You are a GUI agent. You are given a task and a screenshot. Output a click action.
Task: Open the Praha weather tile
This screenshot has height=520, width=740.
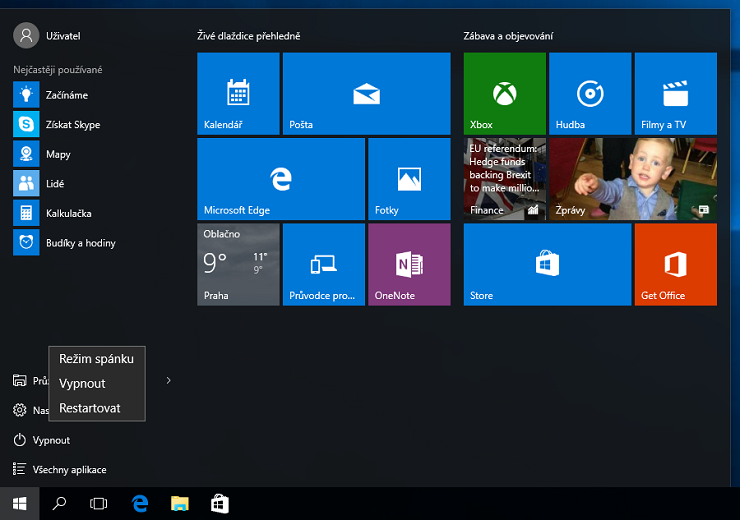click(238, 264)
